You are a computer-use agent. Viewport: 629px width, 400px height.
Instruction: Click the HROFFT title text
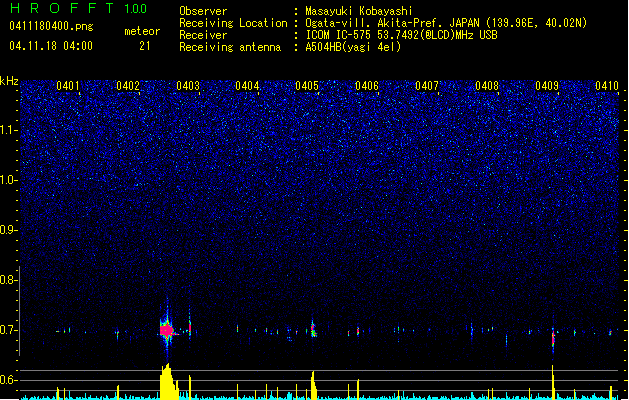pos(62,8)
